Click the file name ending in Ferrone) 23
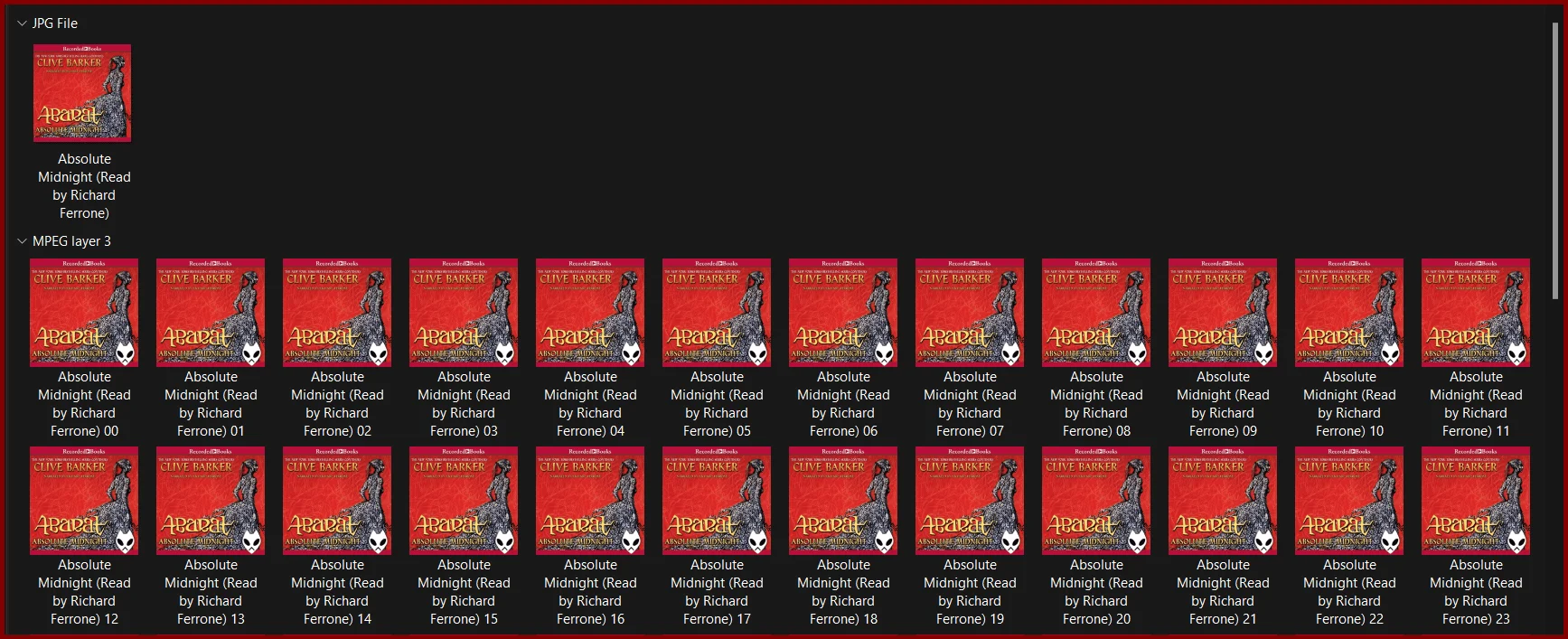 click(x=1476, y=592)
